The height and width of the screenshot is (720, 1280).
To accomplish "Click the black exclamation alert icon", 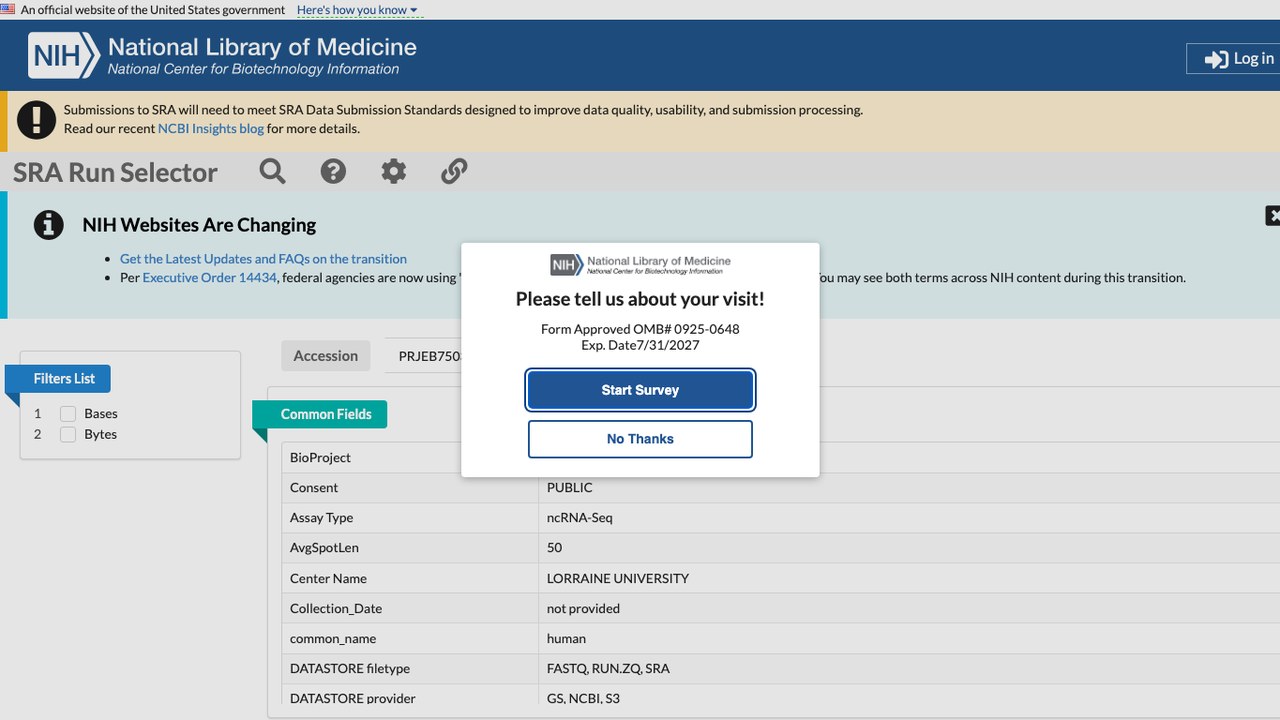I will coord(37,120).
